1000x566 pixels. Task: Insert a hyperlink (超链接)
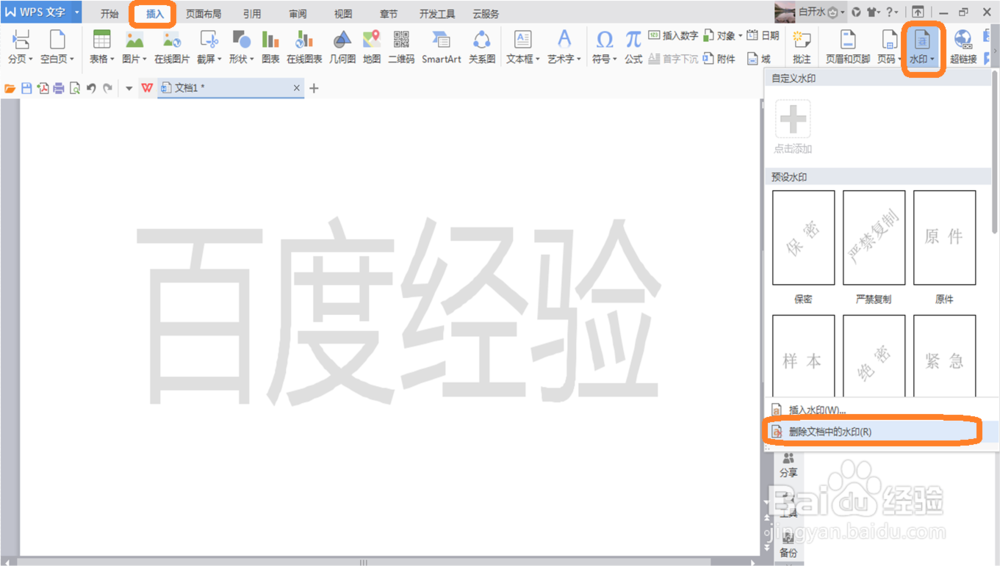tap(963, 47)
